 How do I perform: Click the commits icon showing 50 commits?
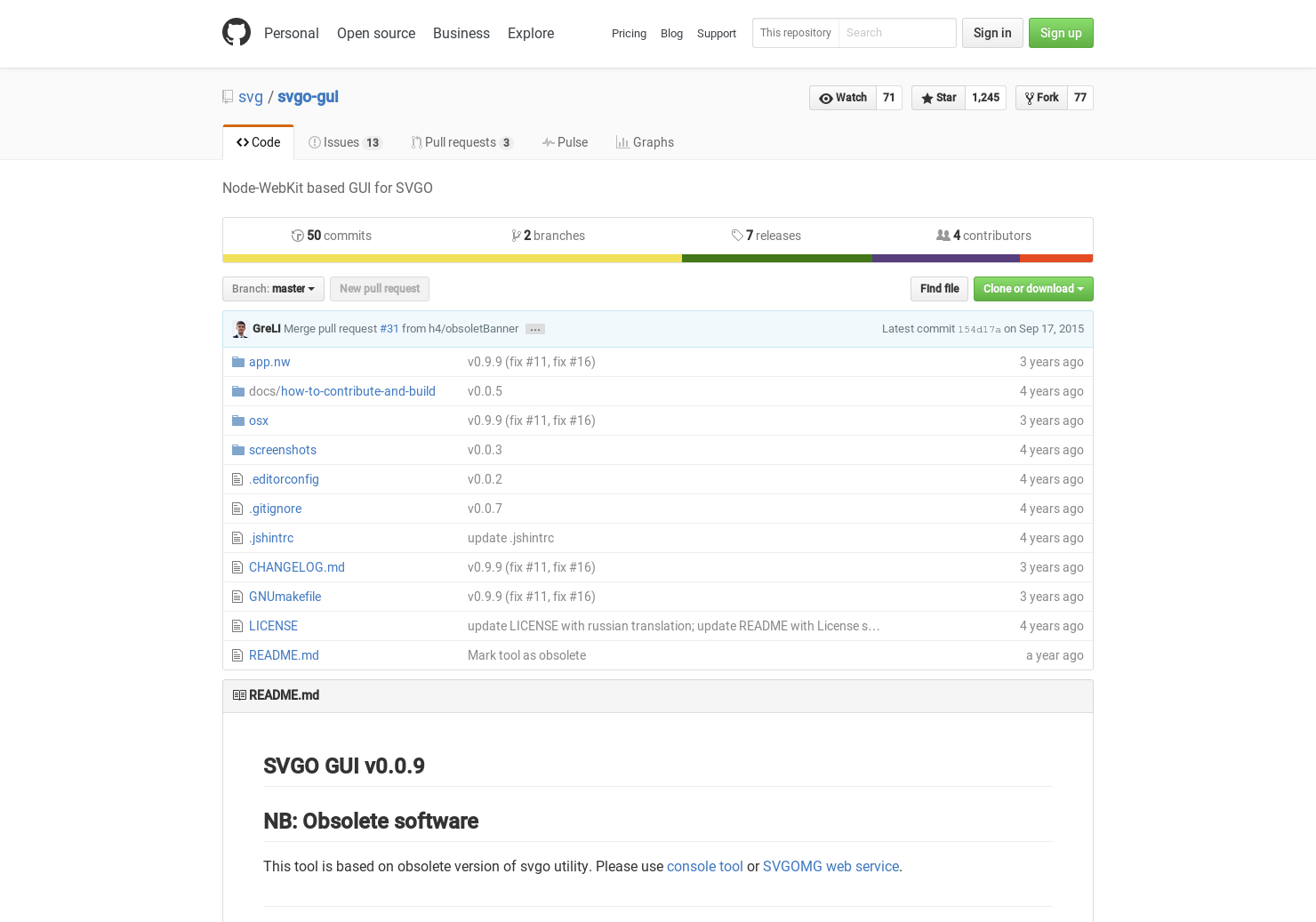tap(298, 235)
